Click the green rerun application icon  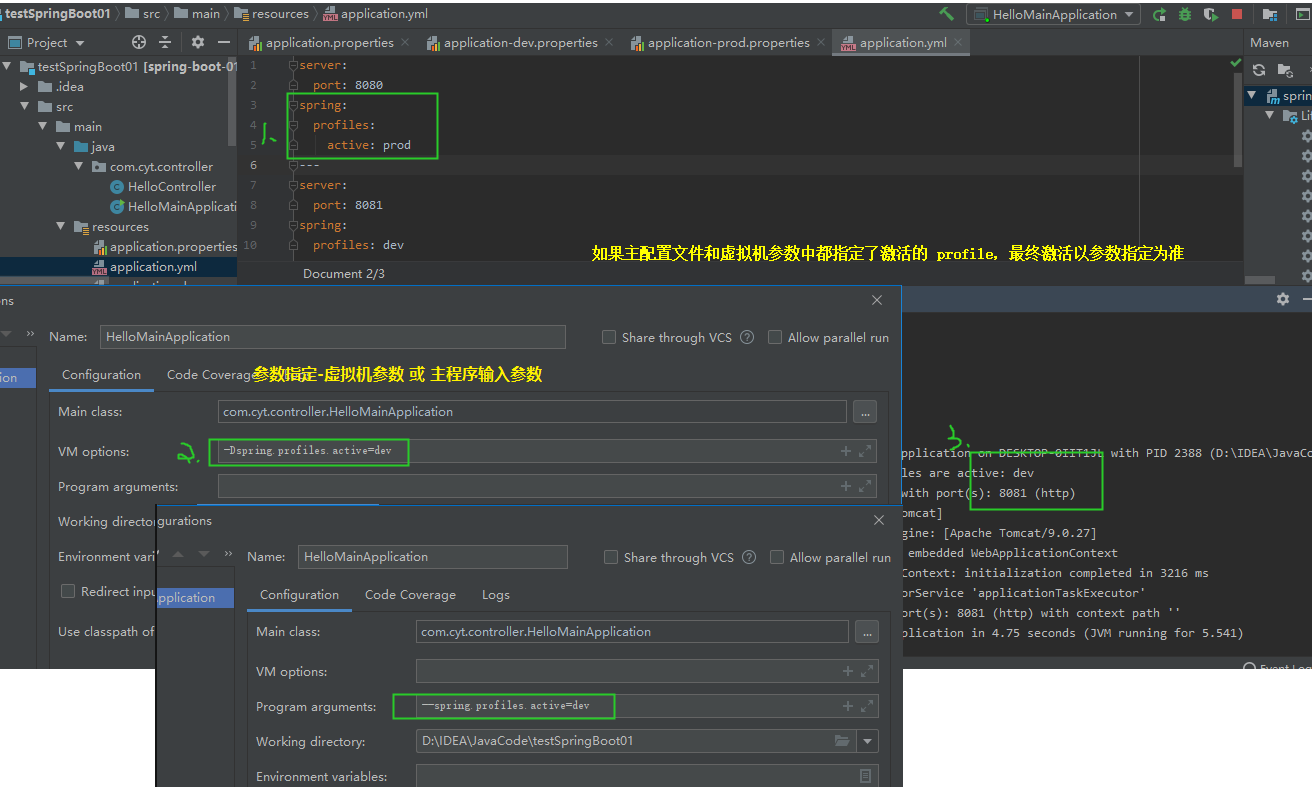[1159, 14]
